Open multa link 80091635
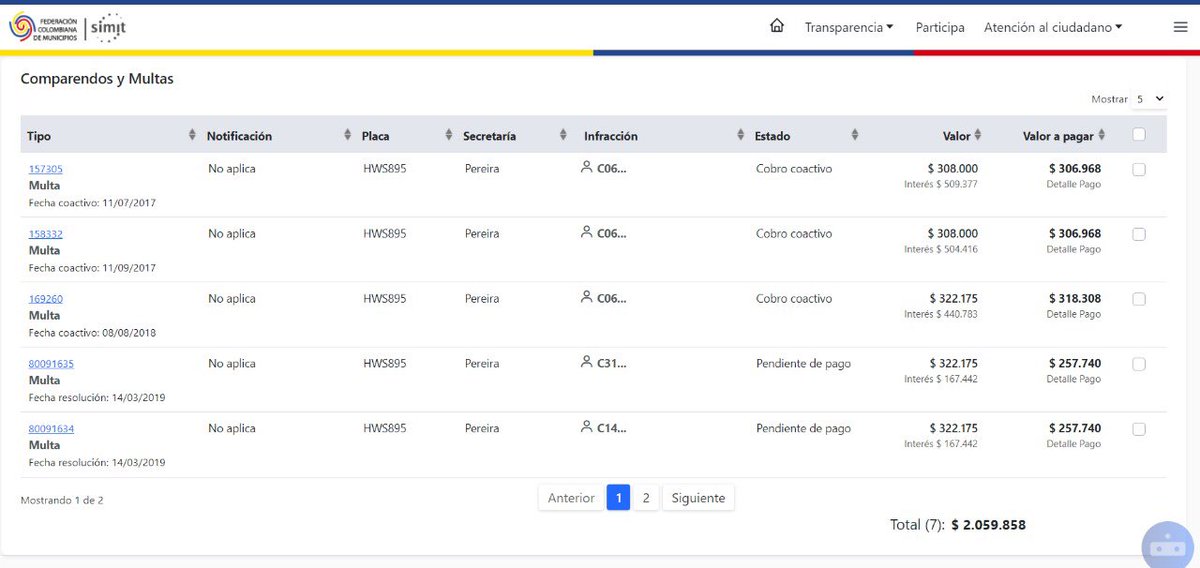Screen dimensions: 1200x568 point(51,364)
